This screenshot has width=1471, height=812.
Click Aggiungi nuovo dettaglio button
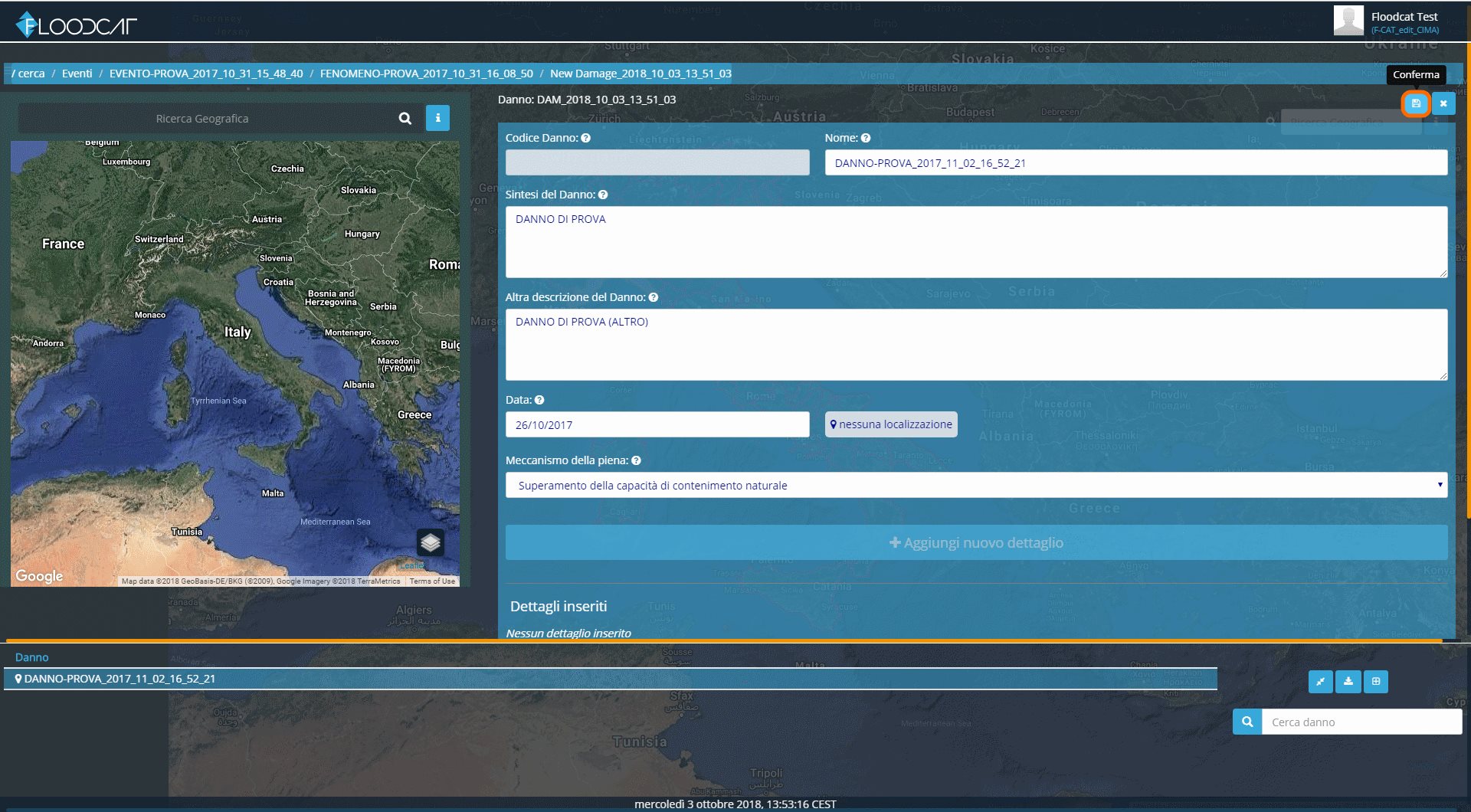(976, 542)
